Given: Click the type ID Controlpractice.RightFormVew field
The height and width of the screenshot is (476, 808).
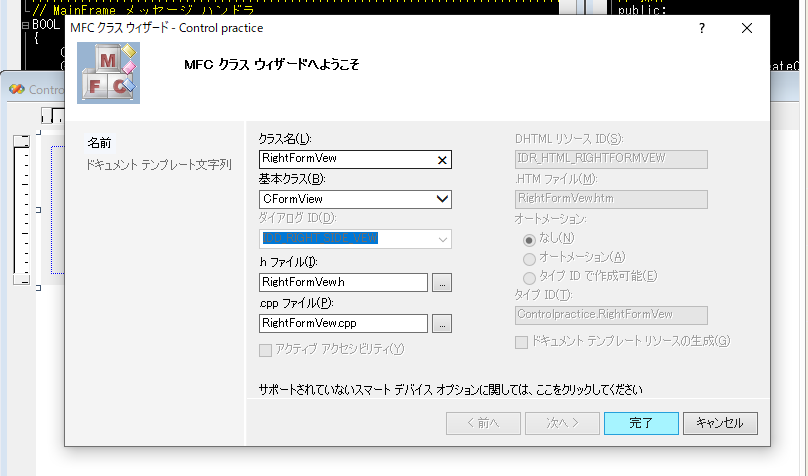Looking at the screenshot, I should click(x=611, y=315).
